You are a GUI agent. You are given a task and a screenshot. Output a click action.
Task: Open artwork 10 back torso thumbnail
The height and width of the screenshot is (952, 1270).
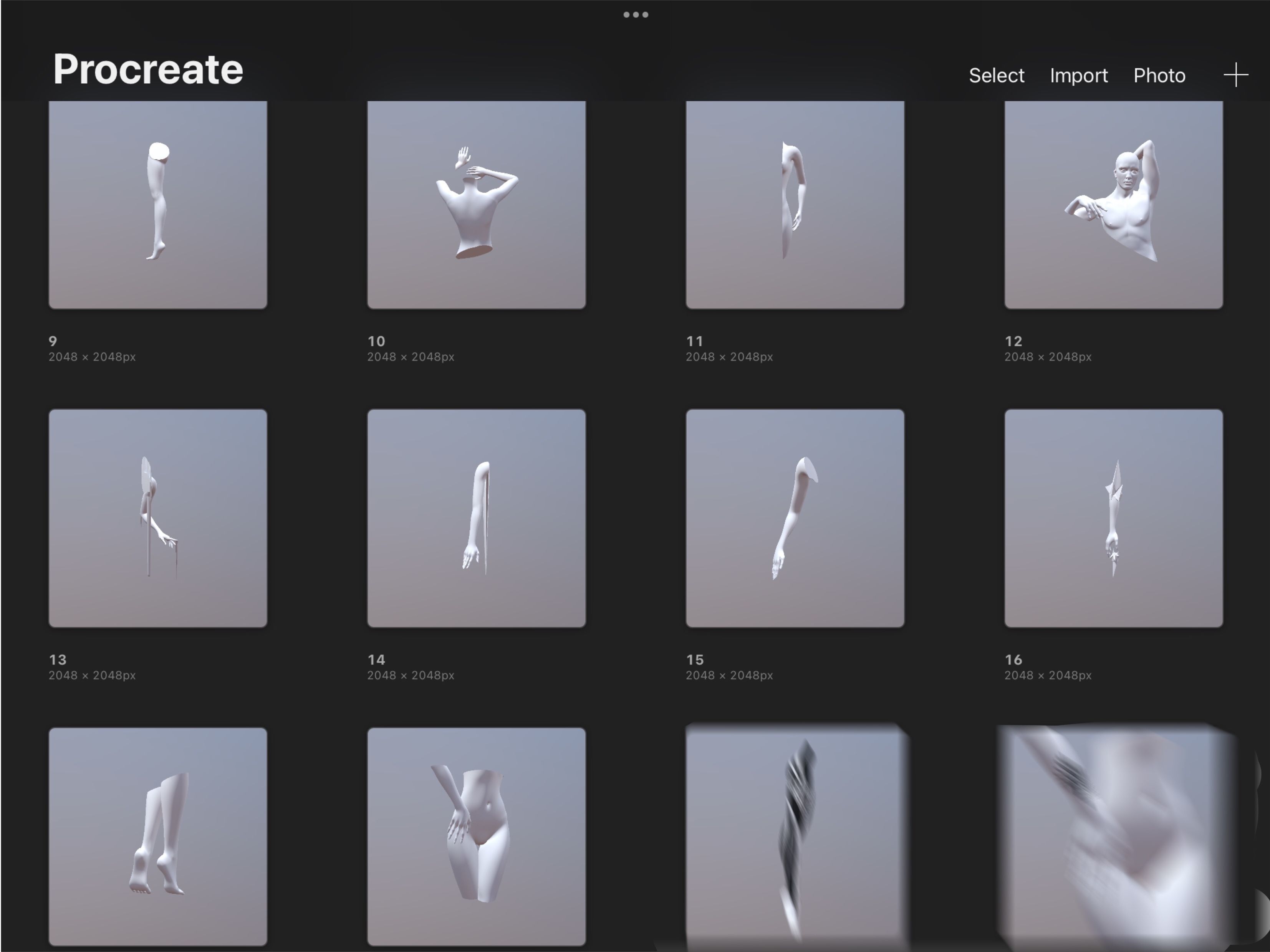click(476, 204)
